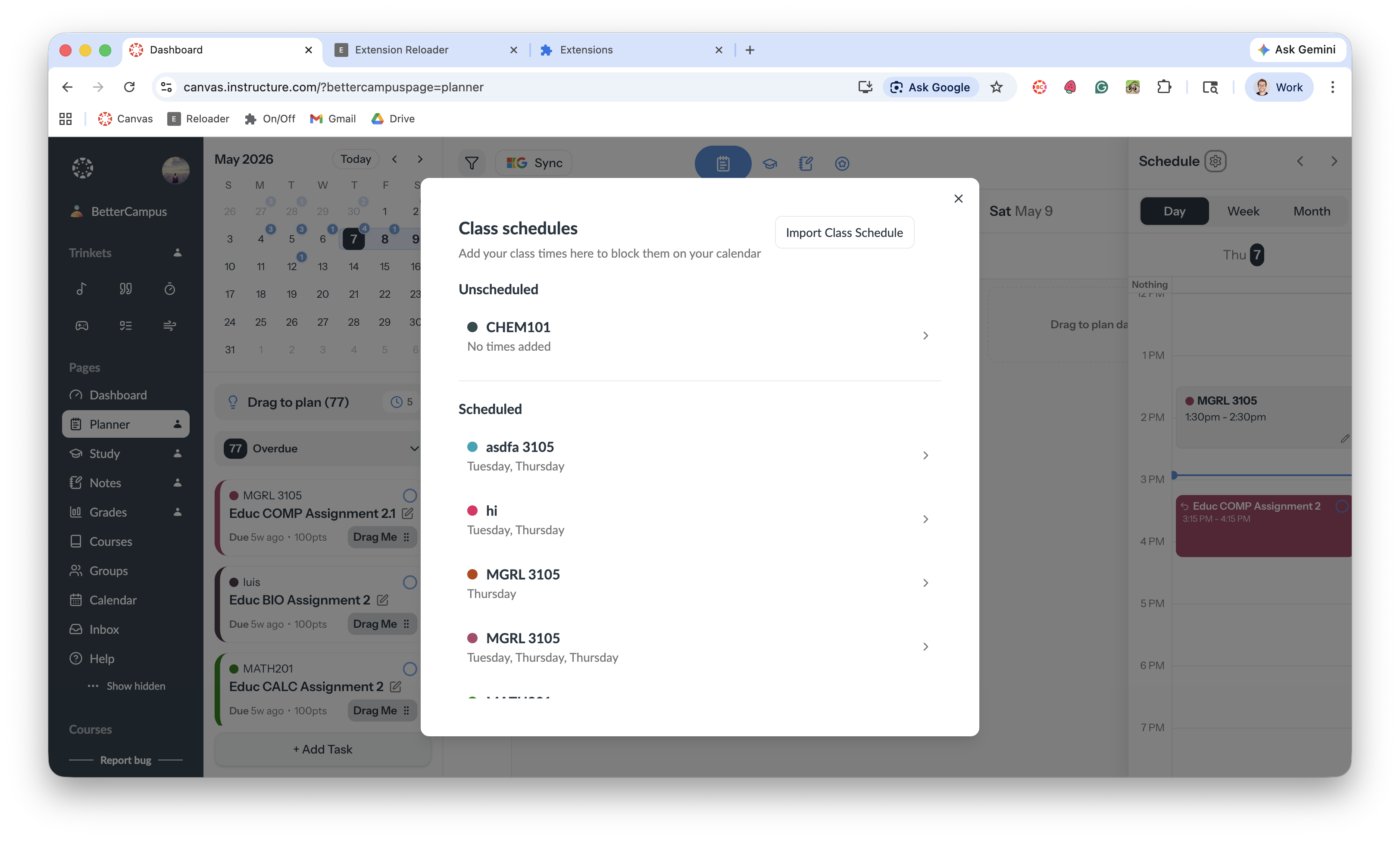Screen dimensions: 1400x841
Task: Open Gmail bookmark in bookmarks bar
Action: [x=333, y=119]
